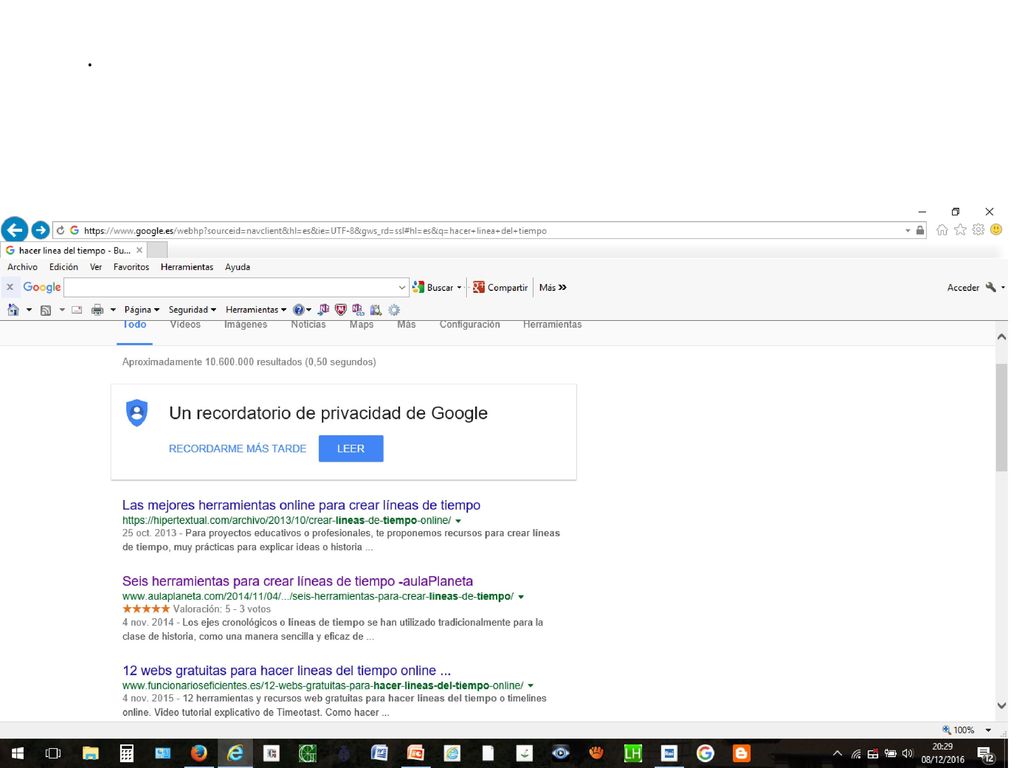Click the Google privacy shield icon
The width and height of the screenshot is (1024, 768).
[x=136, y=413]
